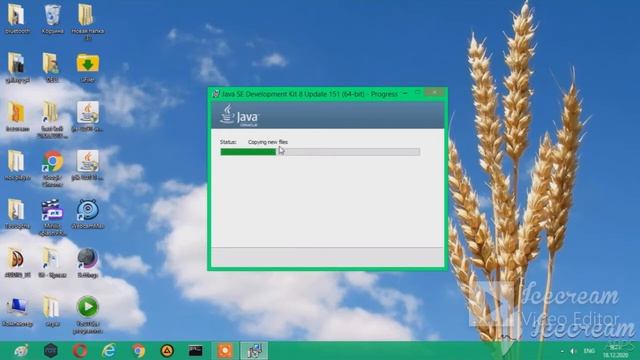Image resolution: width=640 pixels, height=360 pixels.
Task: Click the volume speaker icon in system tray
Action: [x=573, y=351]
